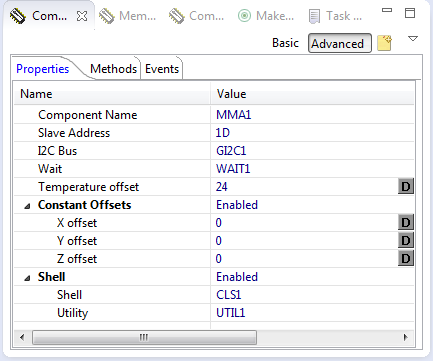Click the D button for Y offset

point(406,240)
